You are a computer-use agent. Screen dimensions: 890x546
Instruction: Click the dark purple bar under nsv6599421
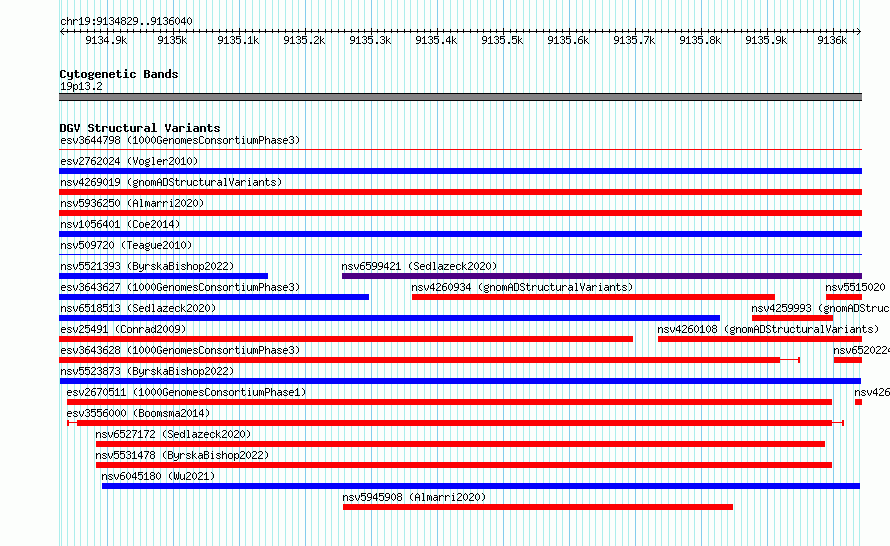(x=602, y=276)
